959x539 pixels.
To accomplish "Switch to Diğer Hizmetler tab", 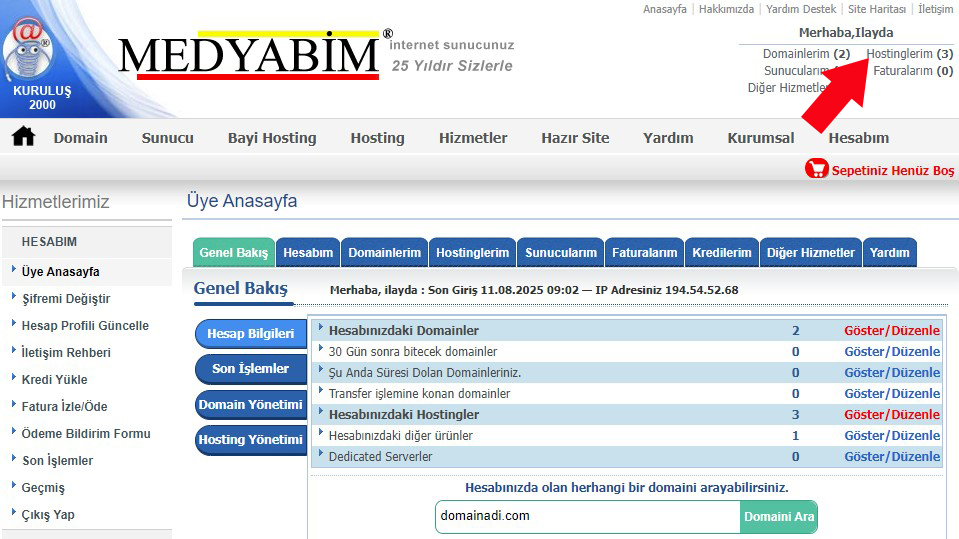I will coord(811,253).
